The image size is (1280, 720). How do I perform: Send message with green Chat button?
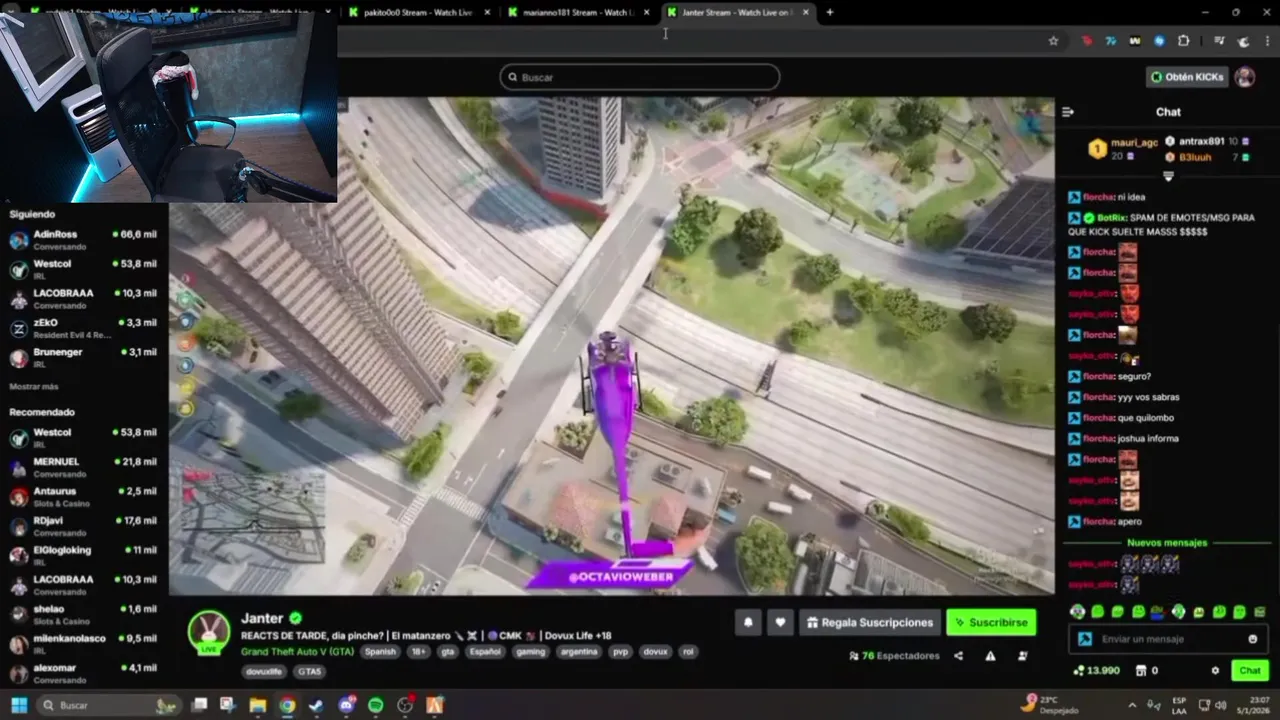coord(1250,670)
